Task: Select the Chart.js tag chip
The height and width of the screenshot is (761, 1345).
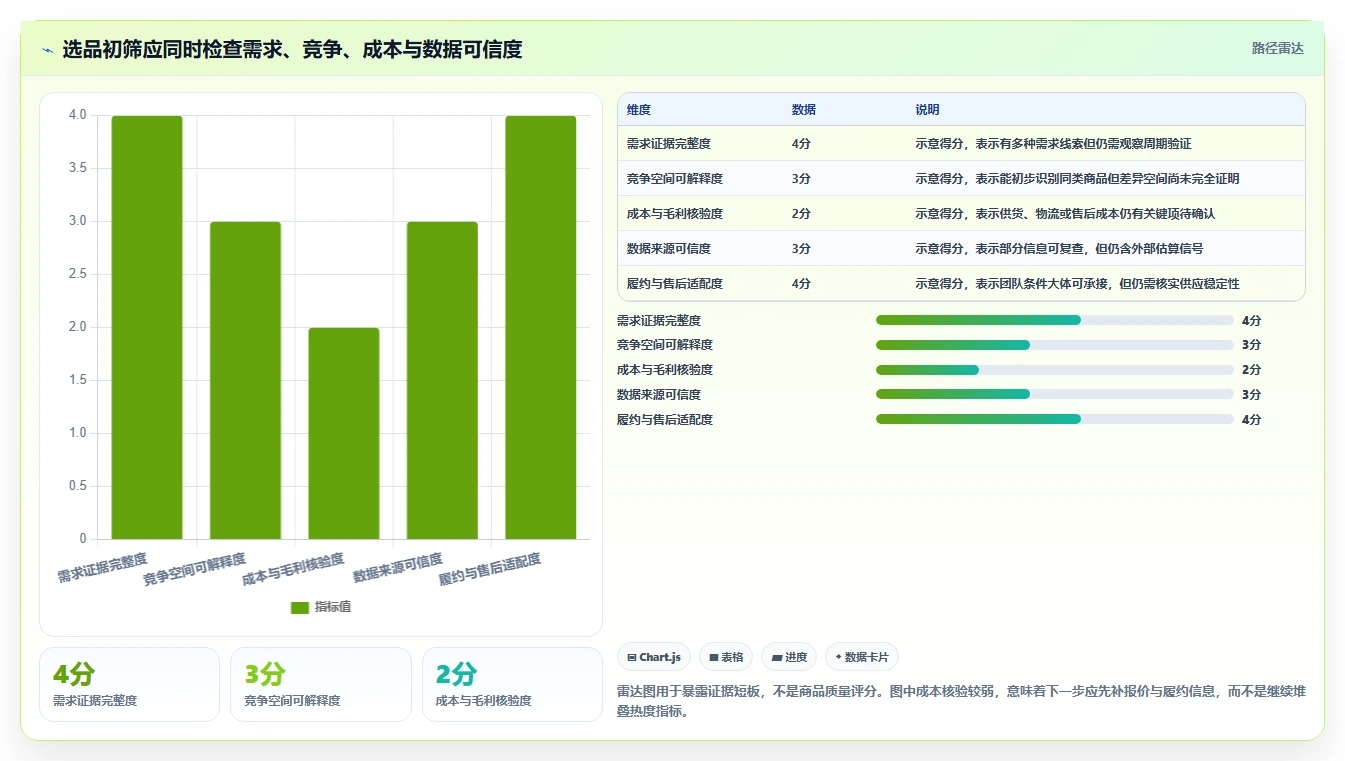Action: click(x=654, y=657)
